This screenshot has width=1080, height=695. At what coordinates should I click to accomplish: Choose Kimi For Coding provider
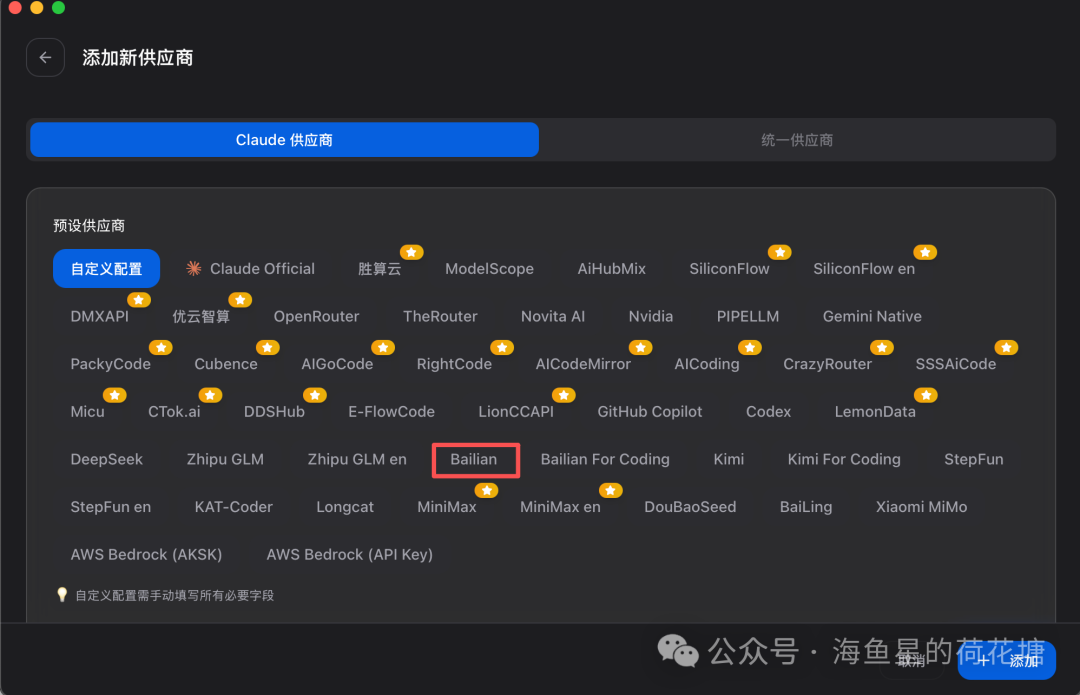pos(844,459)
